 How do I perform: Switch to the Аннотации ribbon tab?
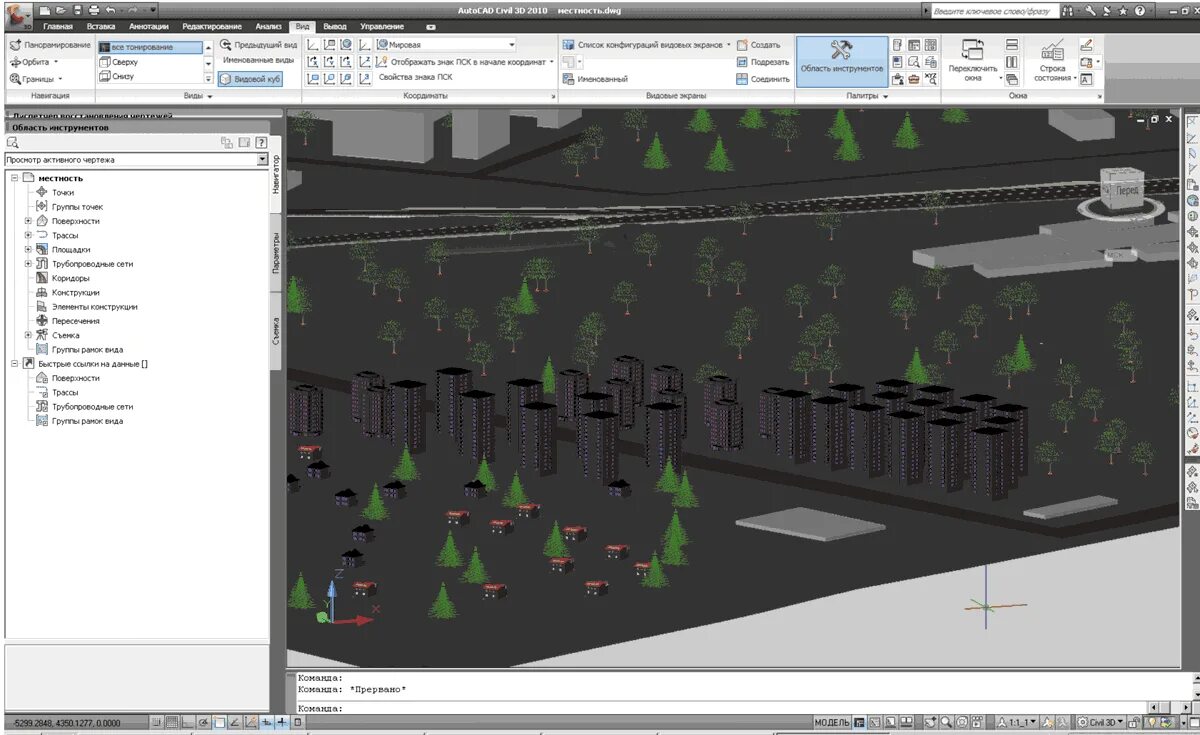click(149, 26)
